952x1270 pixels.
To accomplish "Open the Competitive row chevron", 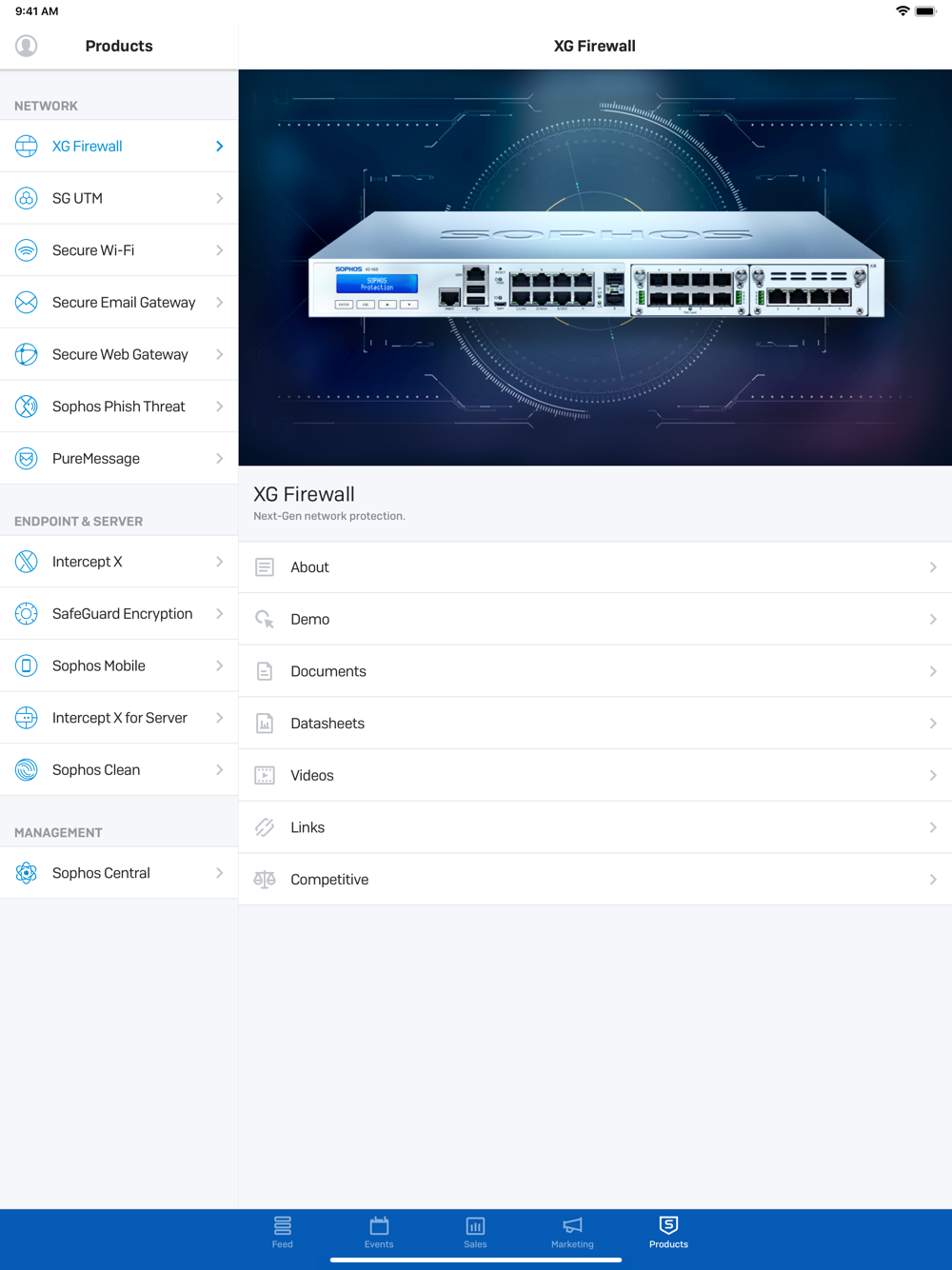I will (933, 880).
